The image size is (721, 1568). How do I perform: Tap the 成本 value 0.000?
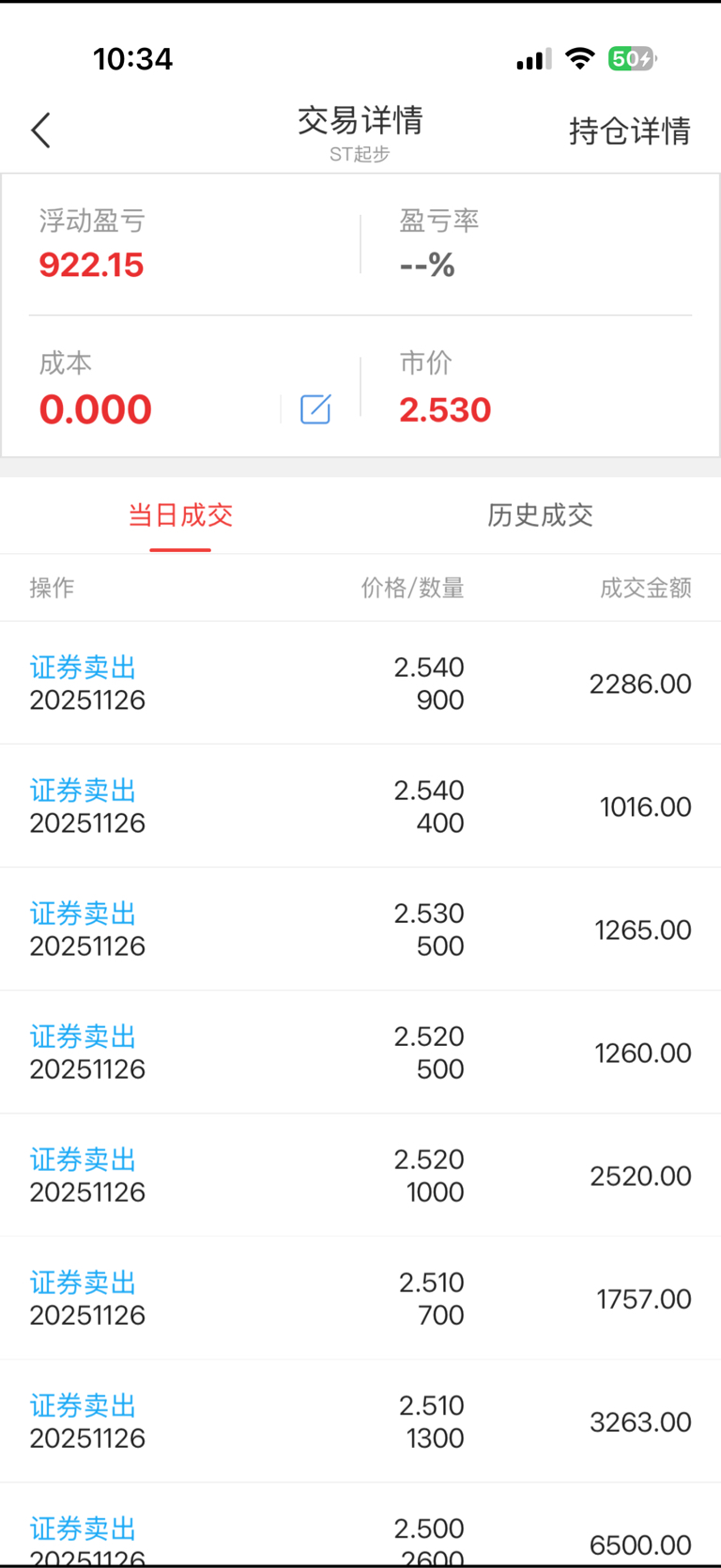(95, 409)
